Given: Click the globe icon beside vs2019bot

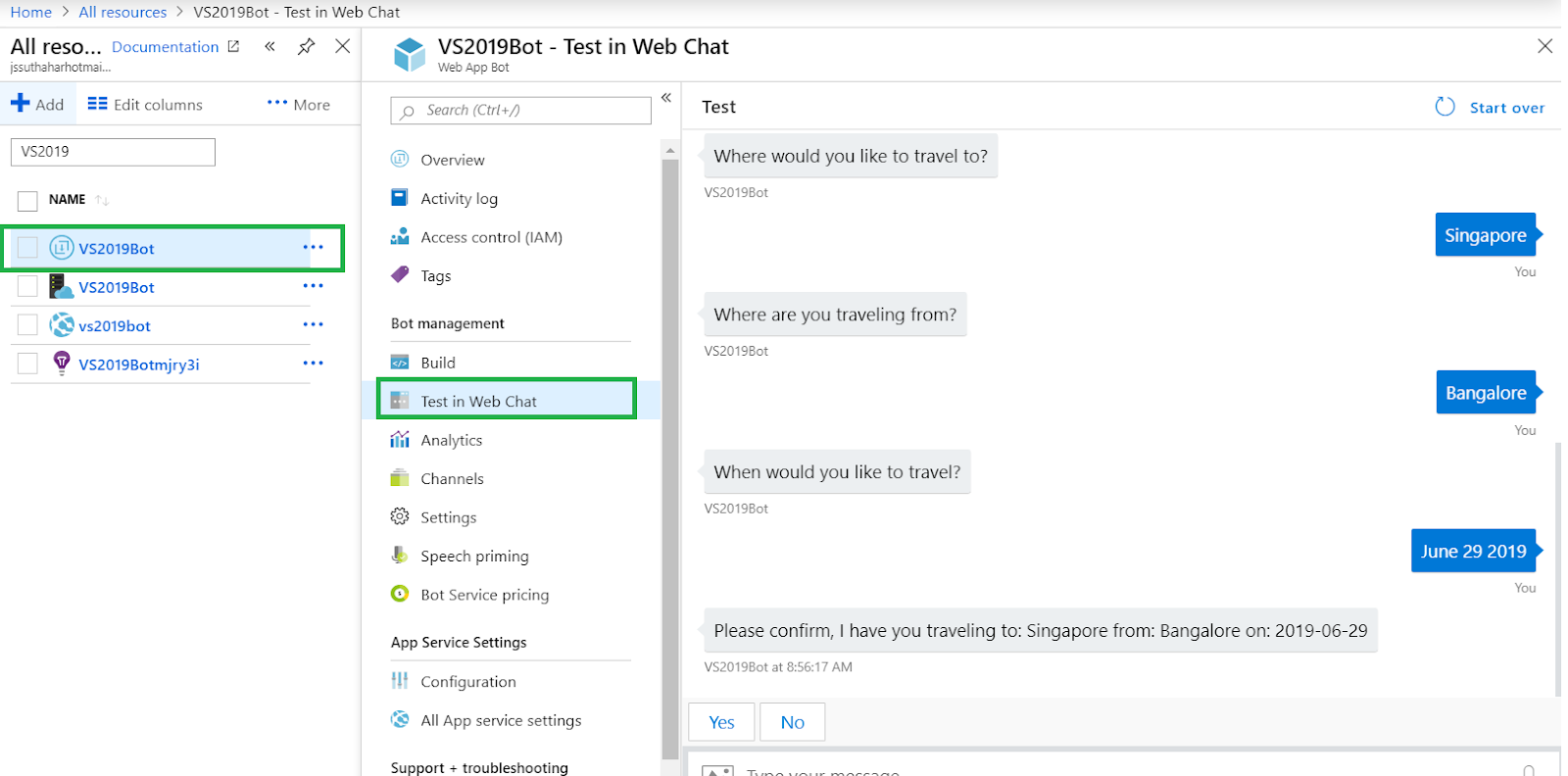Looking at the screenshot, I should coord(62,324).
